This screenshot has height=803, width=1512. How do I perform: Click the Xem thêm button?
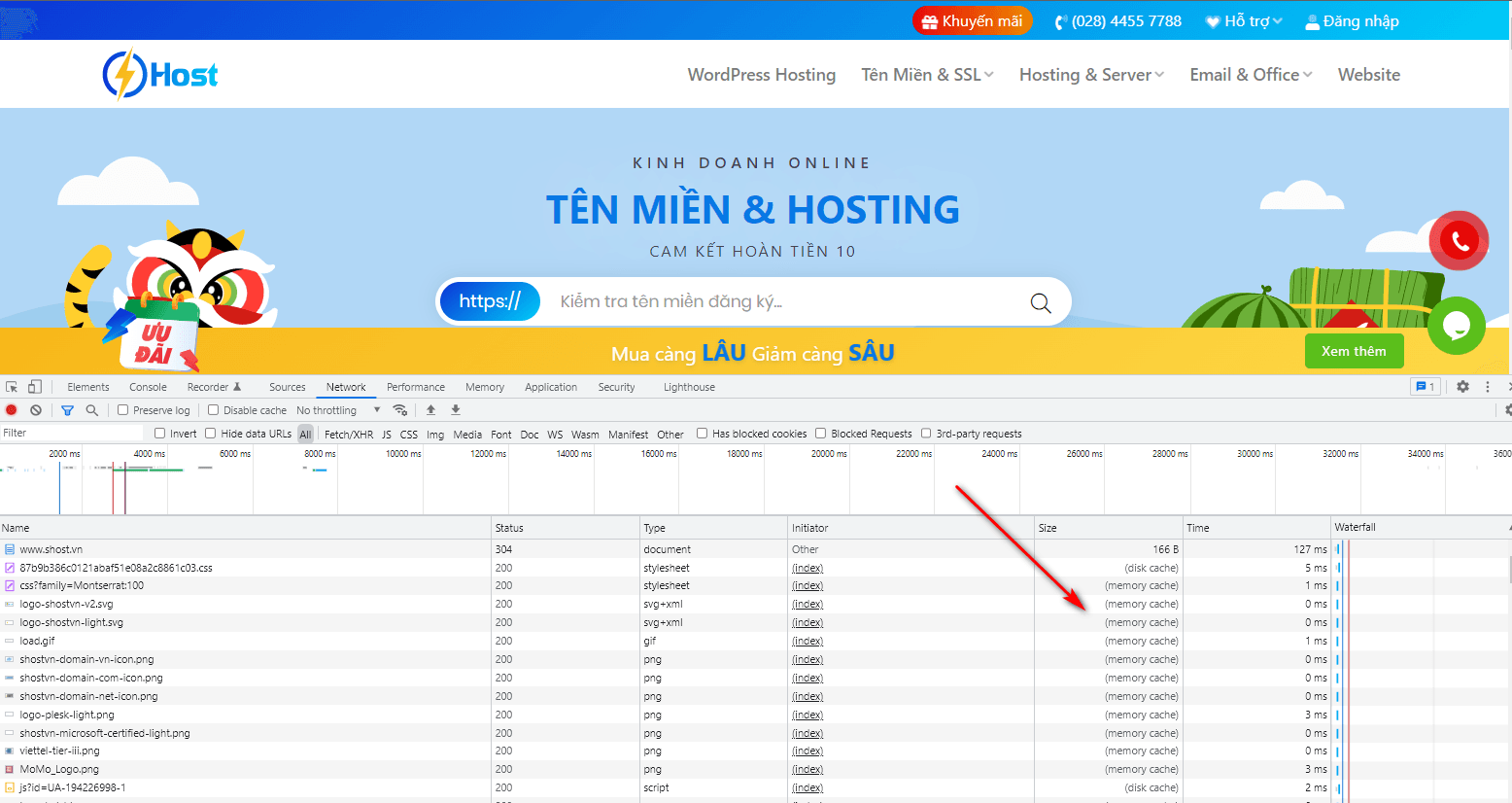(x=1354, y=351)
